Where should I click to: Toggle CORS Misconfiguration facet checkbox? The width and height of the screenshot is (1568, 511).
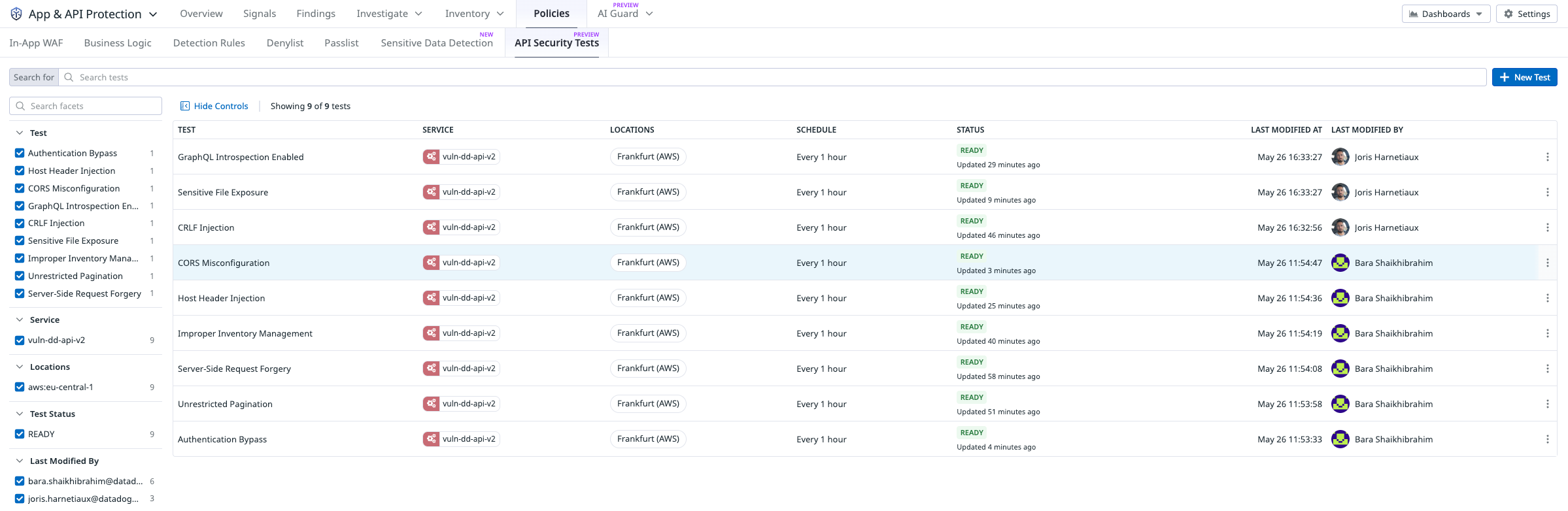(20, 188)
